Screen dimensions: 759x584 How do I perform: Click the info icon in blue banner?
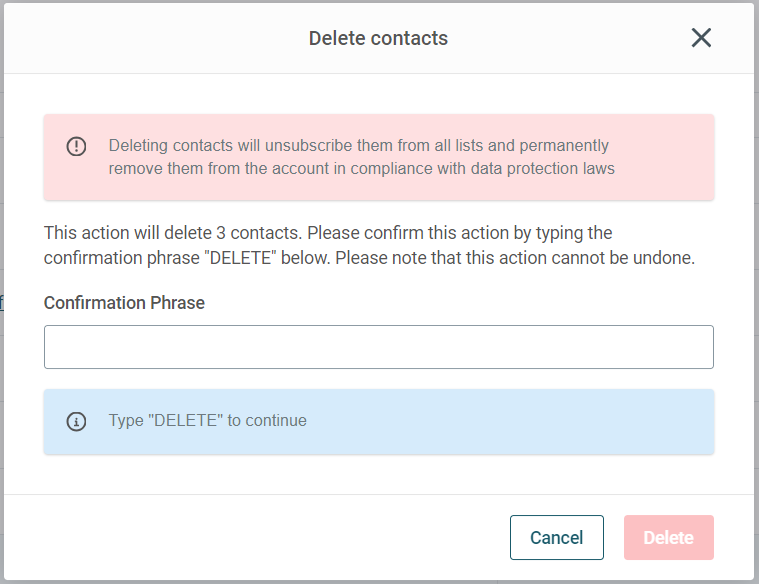click(76, 421)
